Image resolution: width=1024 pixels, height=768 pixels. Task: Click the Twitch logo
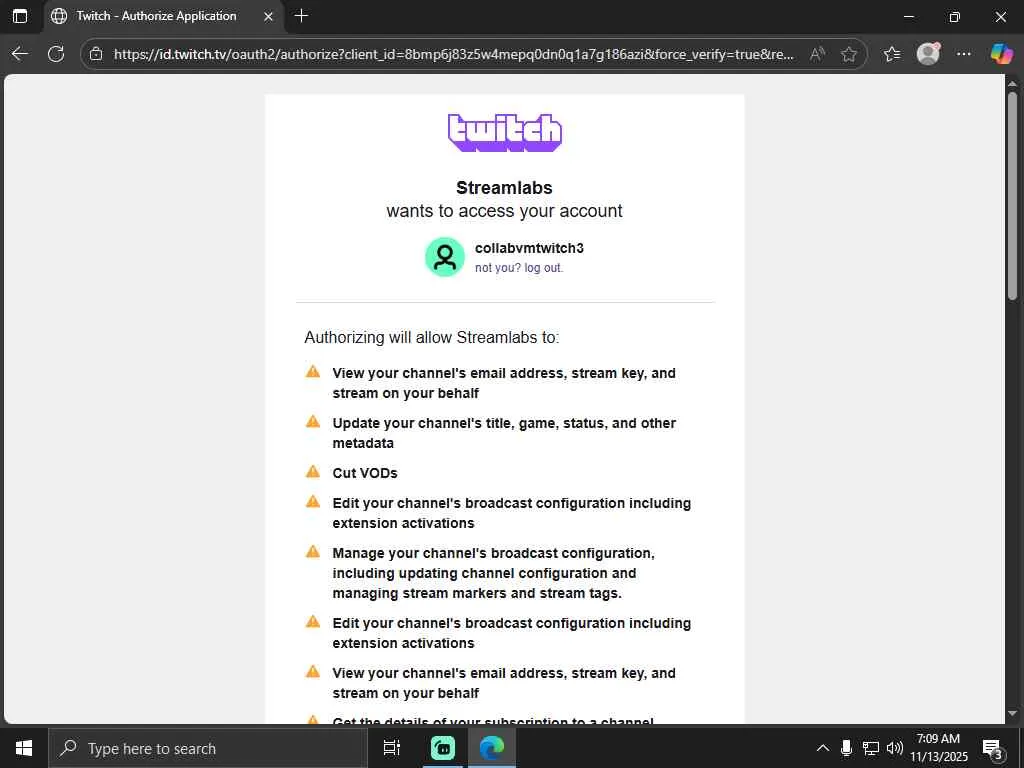[504, 133]
